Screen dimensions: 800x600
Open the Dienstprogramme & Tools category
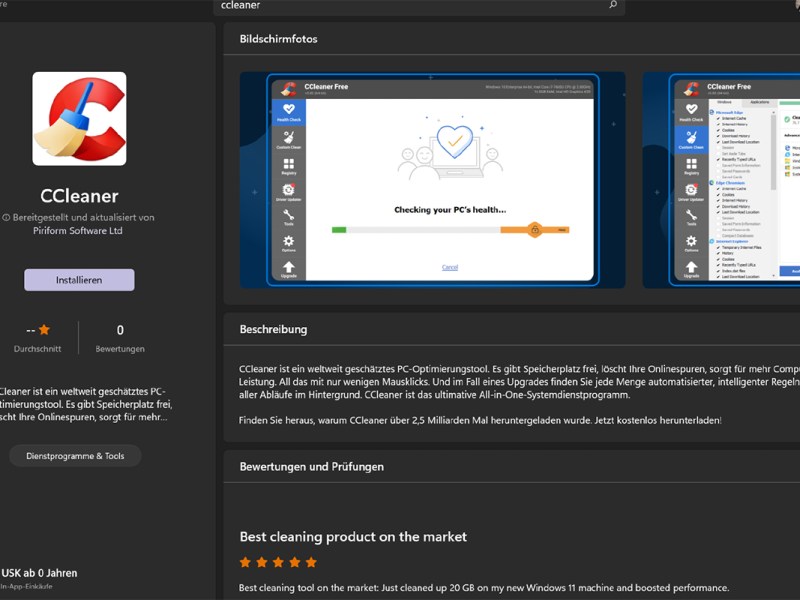75,456
